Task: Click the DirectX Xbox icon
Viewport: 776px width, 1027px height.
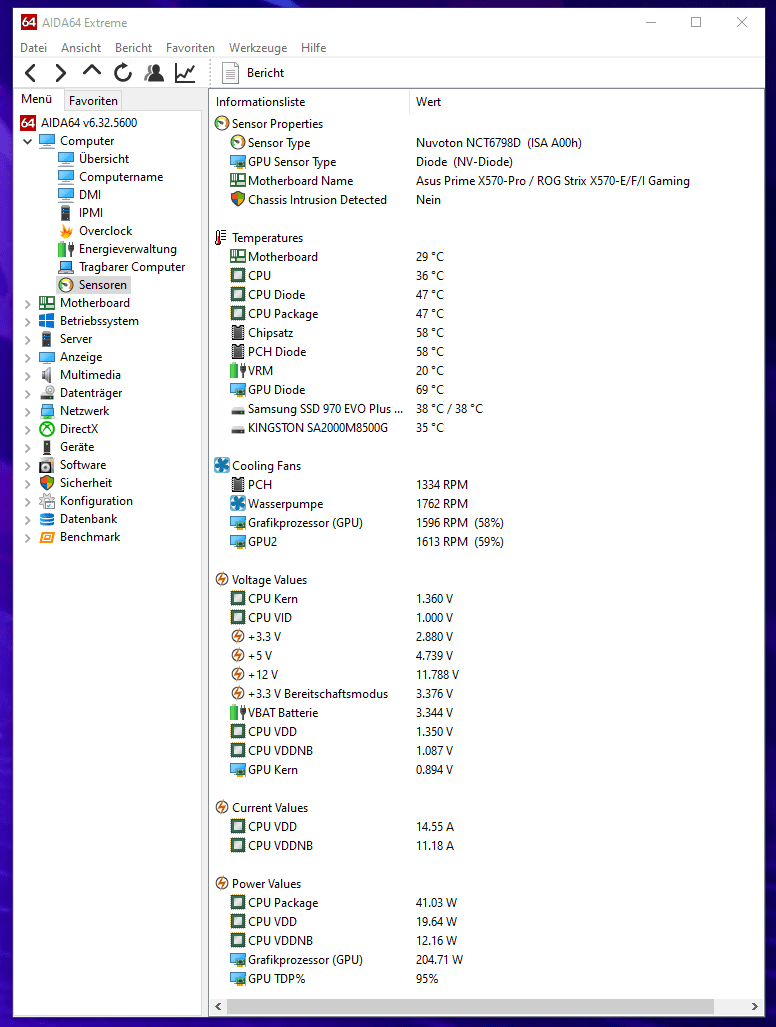Action: (47, 429)
